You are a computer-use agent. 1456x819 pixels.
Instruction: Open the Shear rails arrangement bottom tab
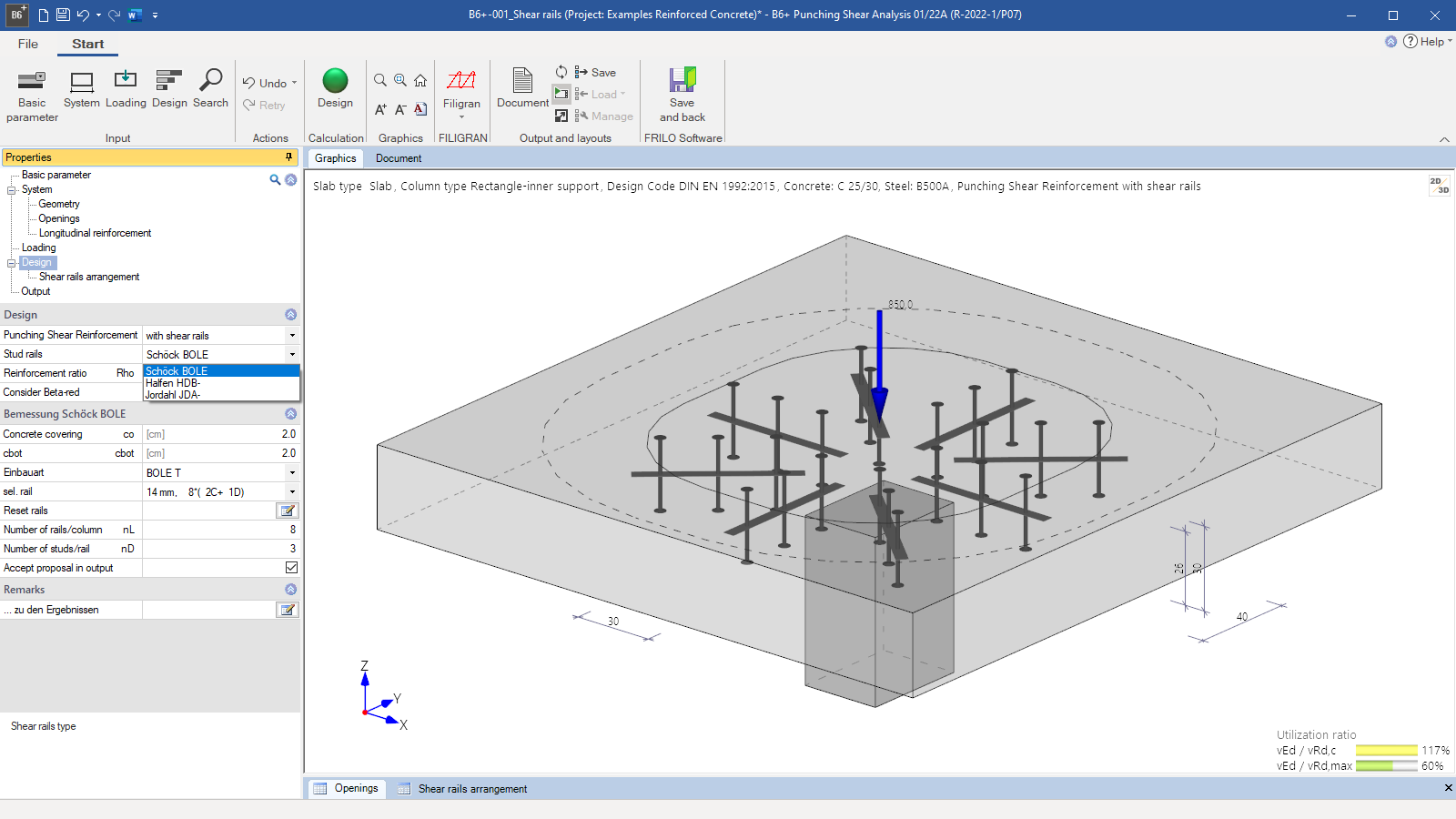click(462, 789)
